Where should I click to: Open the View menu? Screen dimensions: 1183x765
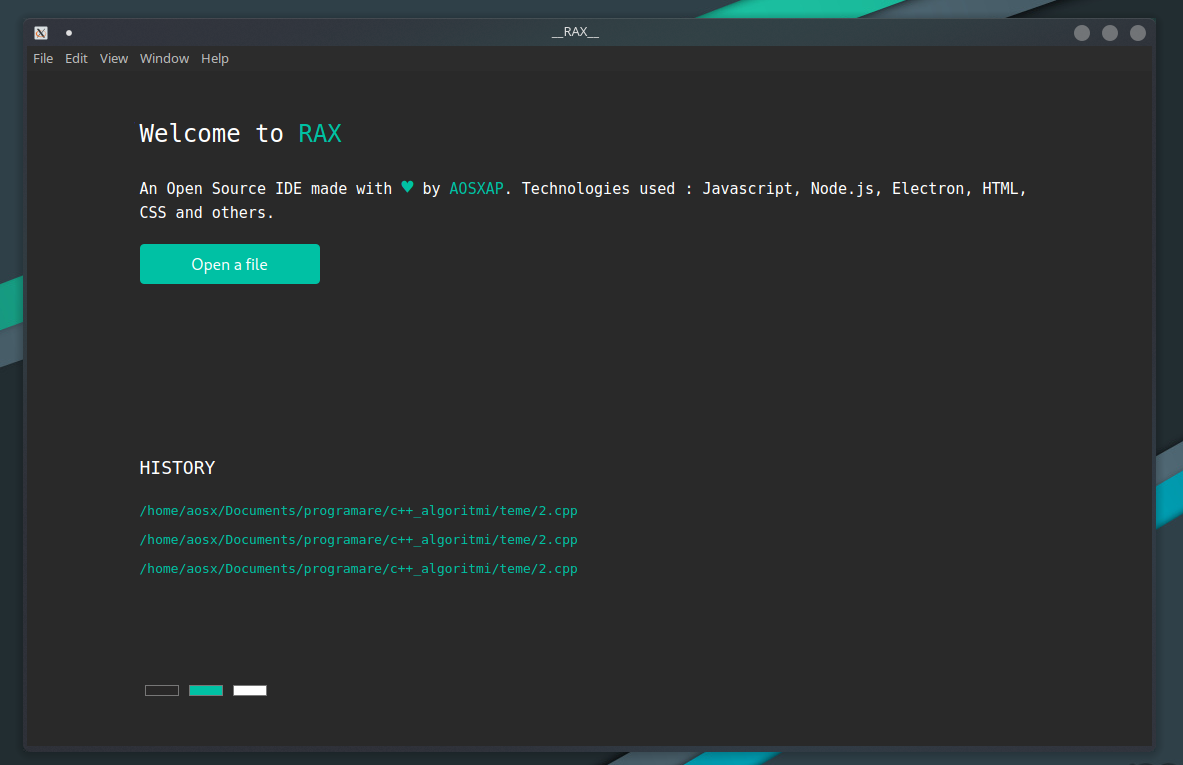click(114, 58)
